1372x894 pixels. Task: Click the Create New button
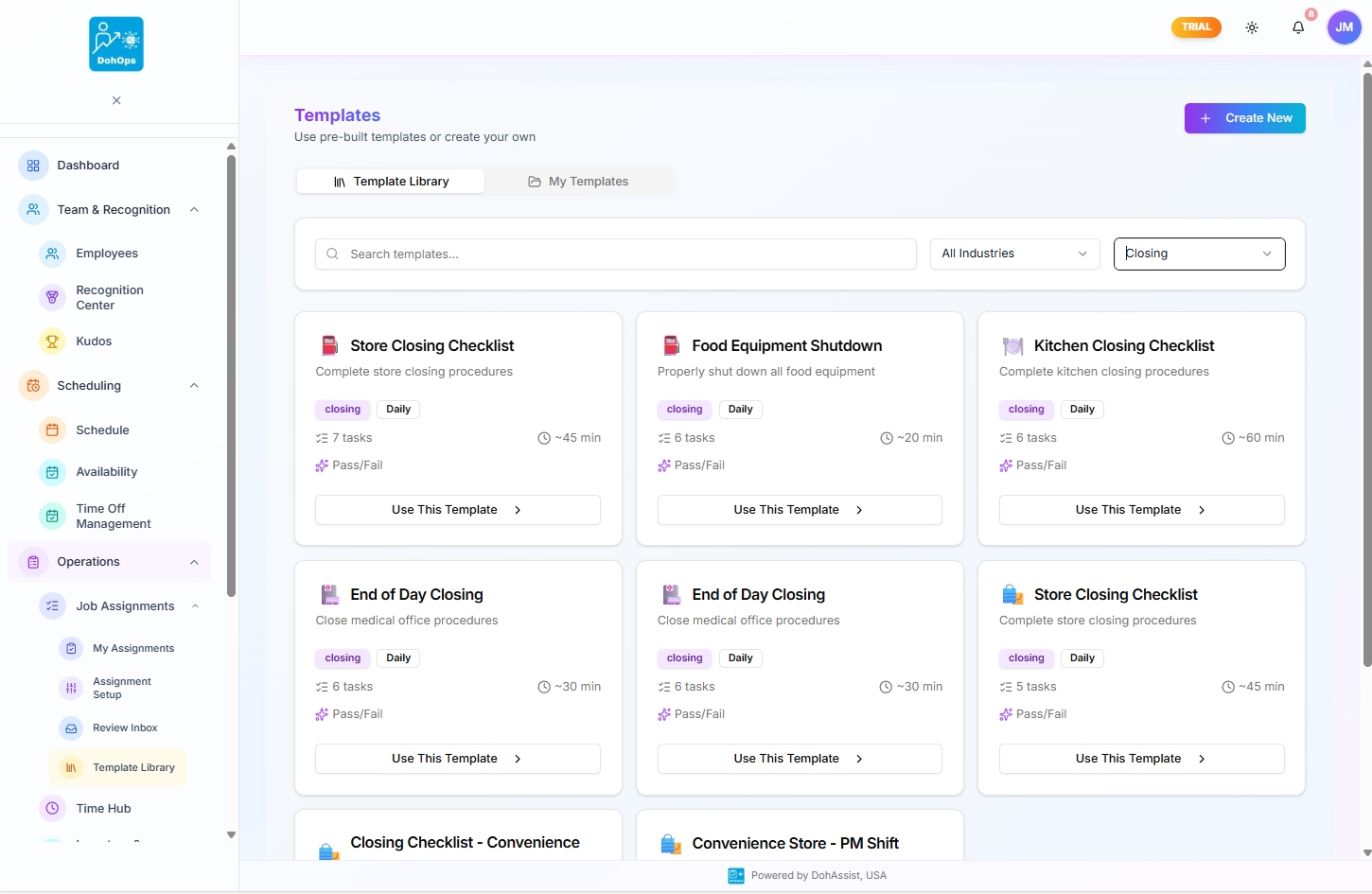(x=1244, y=117)
